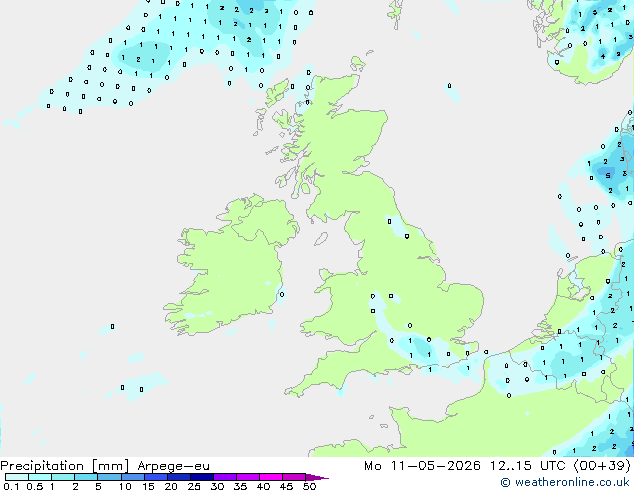Image resolution: width=634 pixels, height=490 pixels.
Task: Select the 2–5 mm legend swatch
Action: click(x=86, y=477)
